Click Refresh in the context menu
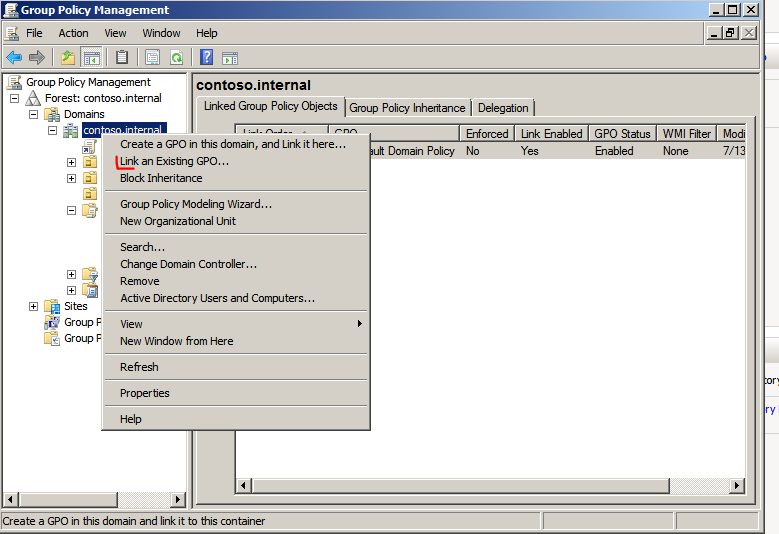This screenshot has height=534, width=779. (236, 367)
